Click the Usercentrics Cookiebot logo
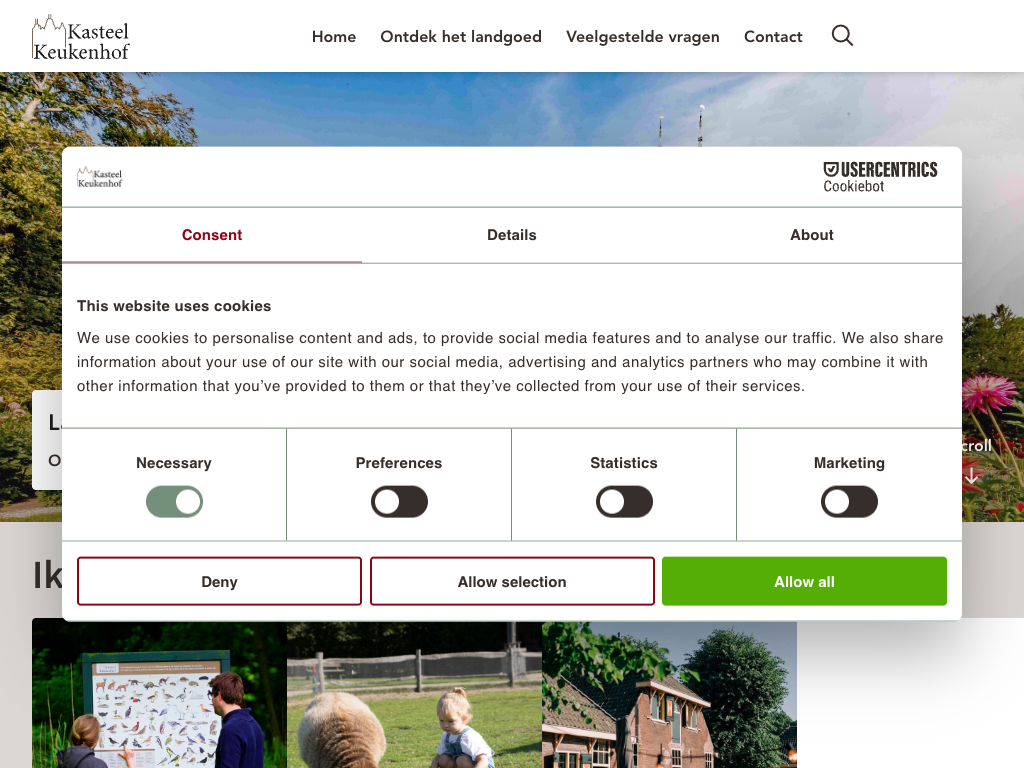This screenshot has width=1024, height=768. [x=880, y=177]
